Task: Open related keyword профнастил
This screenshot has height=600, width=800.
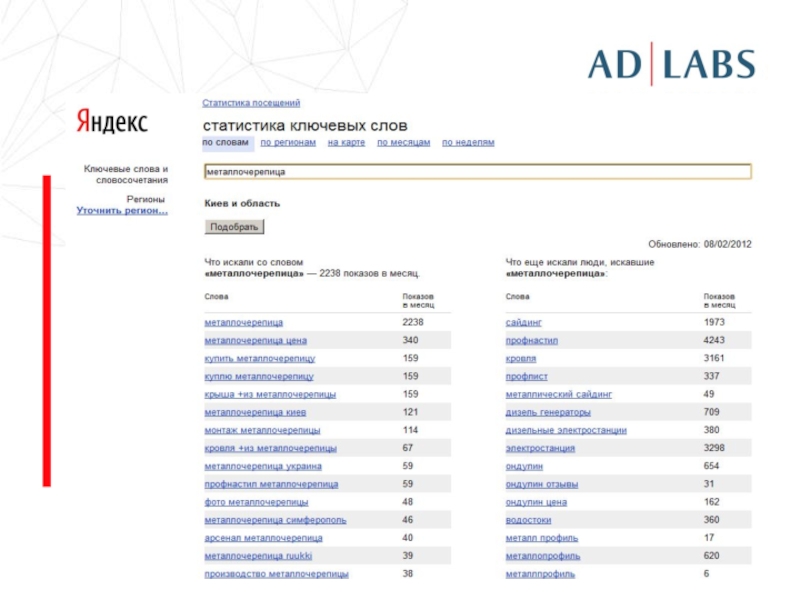Action: [532, 340]
